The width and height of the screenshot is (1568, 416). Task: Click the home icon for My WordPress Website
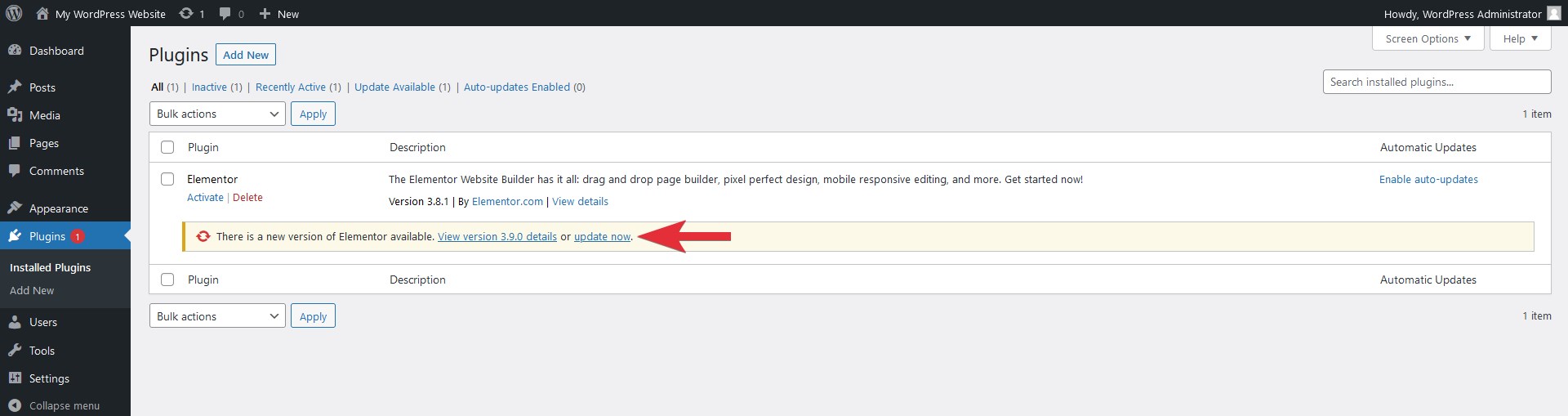pos(42,13)
